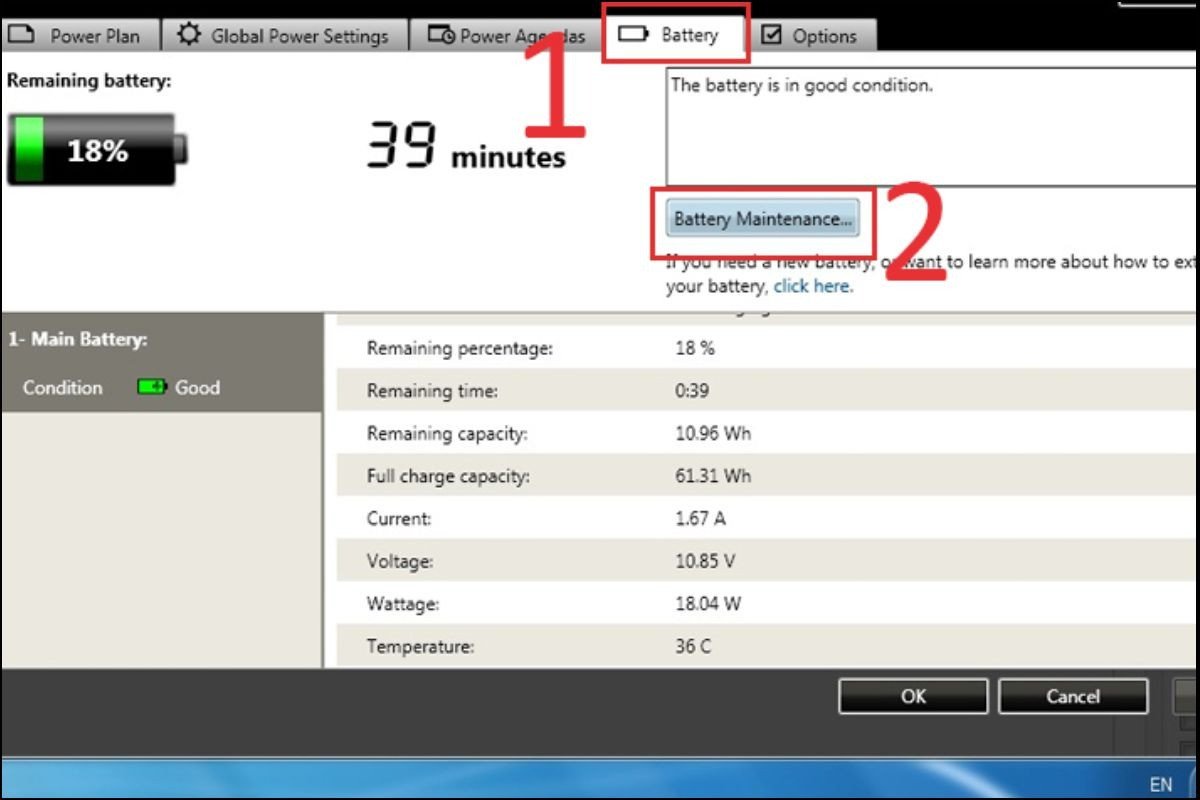Open Battery Maintenance dialog
The image size is (1200, 800).
(763, 219)
